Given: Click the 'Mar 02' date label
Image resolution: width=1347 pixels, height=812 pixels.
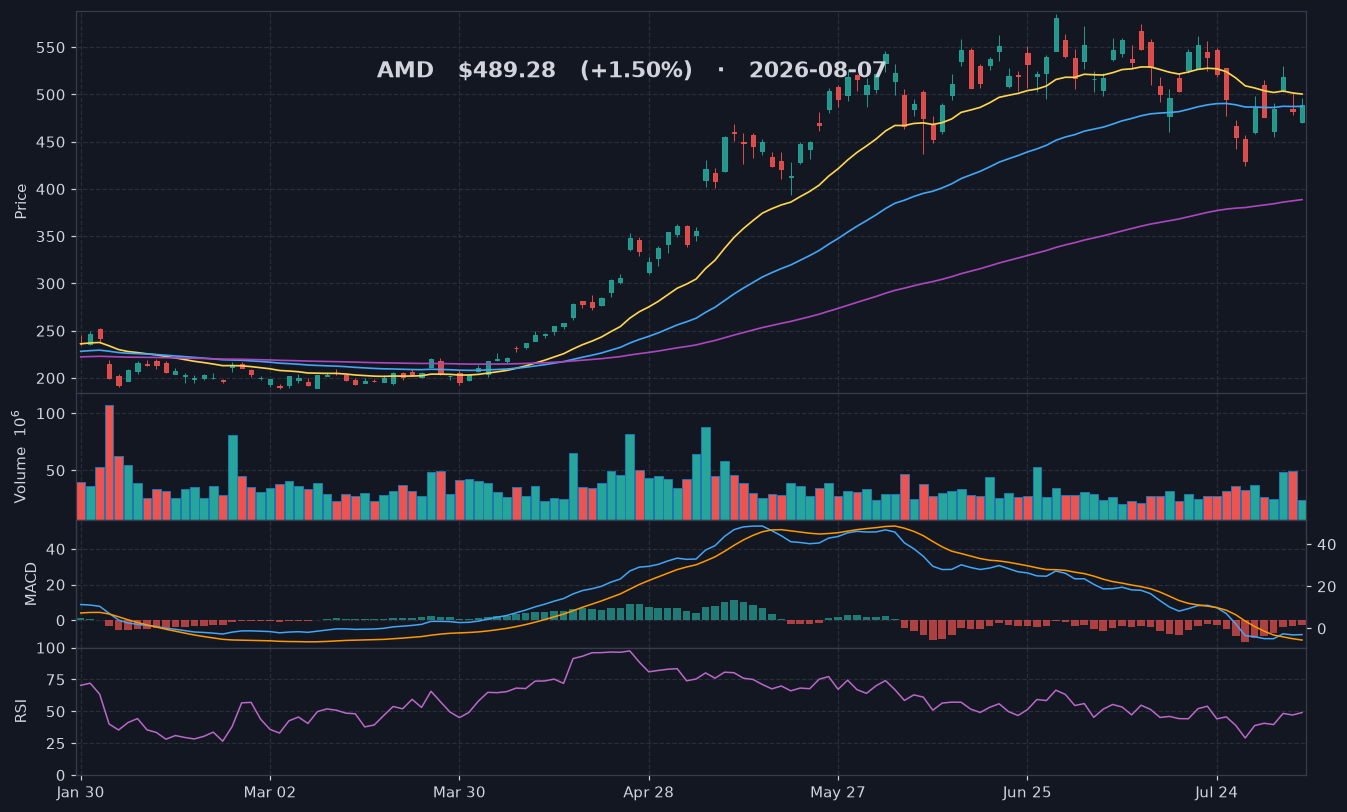Looking at the screenshot, I should click(x=270, y=794).
